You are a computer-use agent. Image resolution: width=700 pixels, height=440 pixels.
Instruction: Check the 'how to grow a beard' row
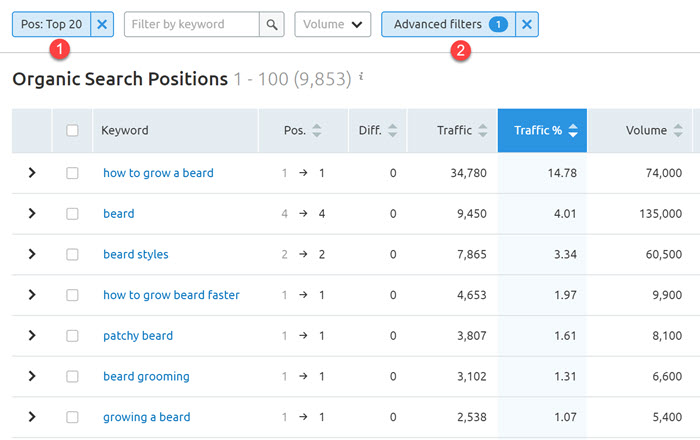[72, 173]
